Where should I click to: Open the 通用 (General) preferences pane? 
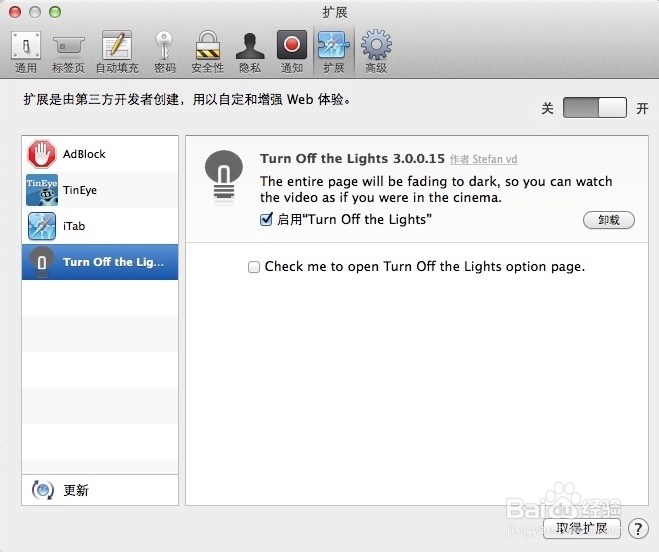(26, 52)
